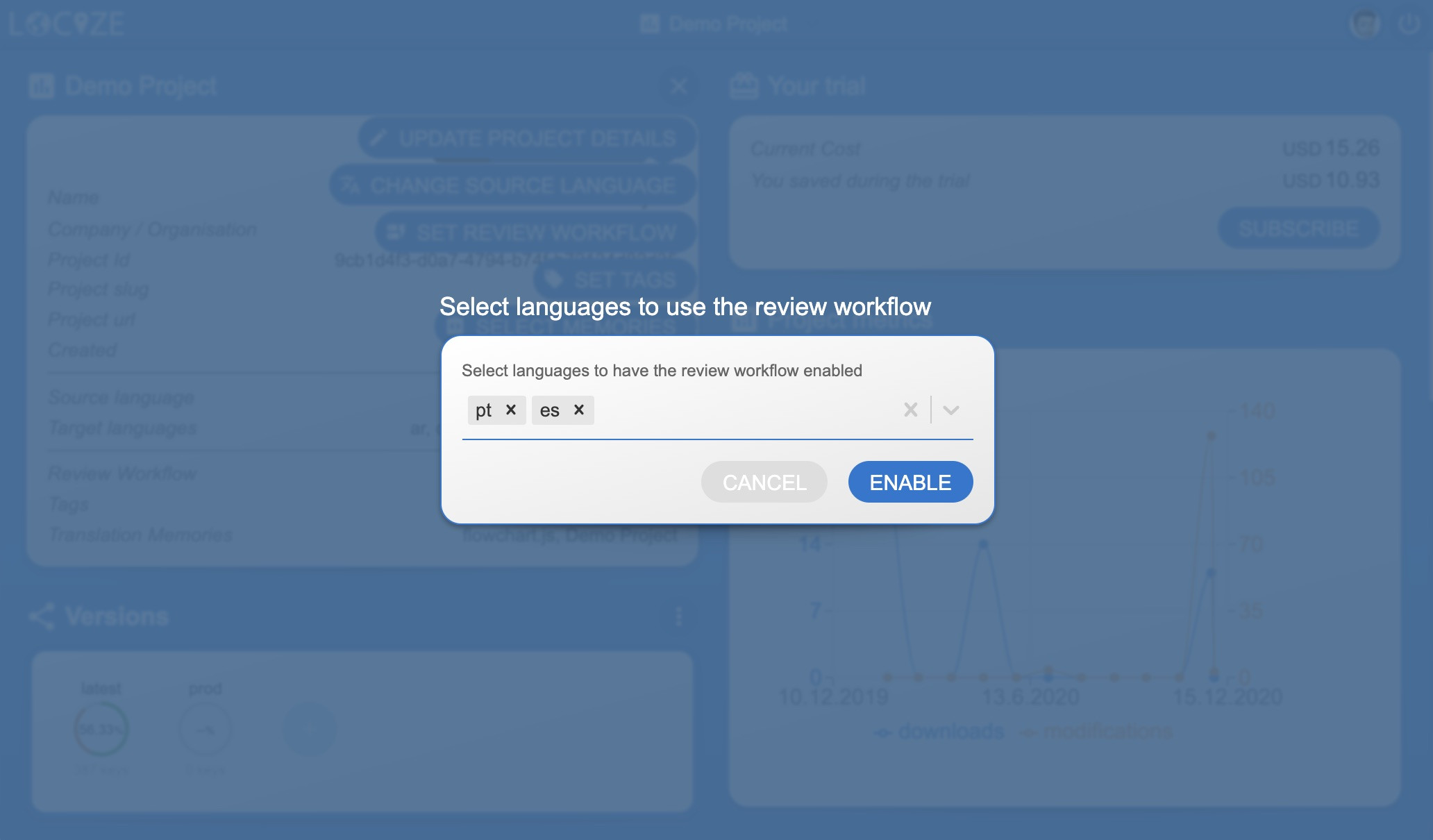Screen dimensions: 1433x840
Task: Remove the pt language tag
Action: click(511, 410)
